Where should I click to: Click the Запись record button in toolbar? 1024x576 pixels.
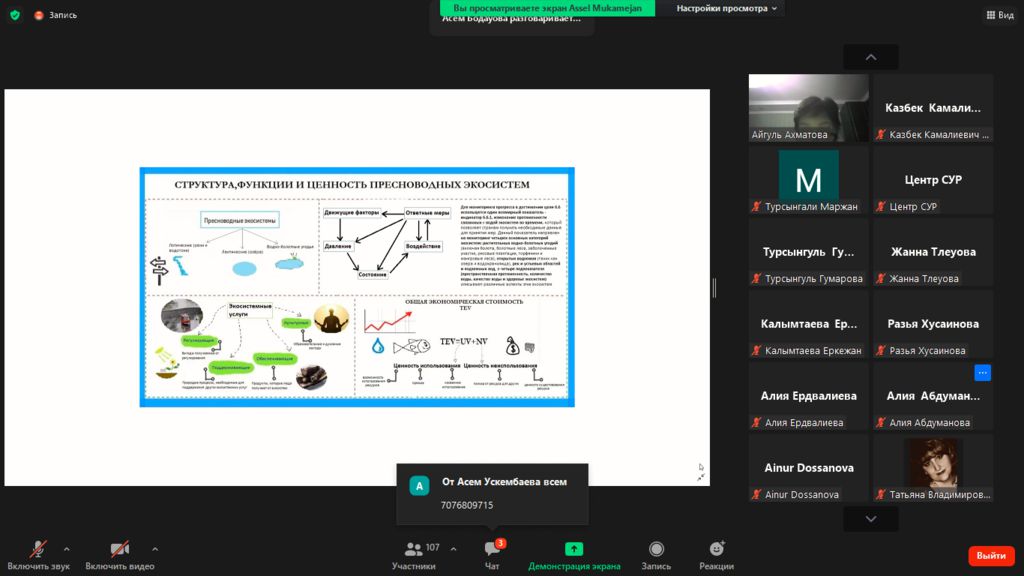tap(656, 554)
